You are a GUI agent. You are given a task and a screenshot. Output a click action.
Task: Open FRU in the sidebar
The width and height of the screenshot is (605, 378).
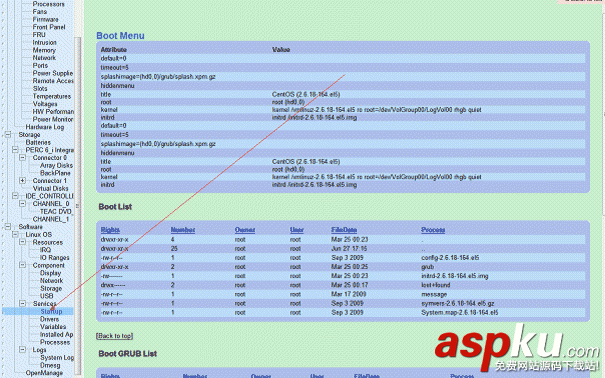(39, 35)
